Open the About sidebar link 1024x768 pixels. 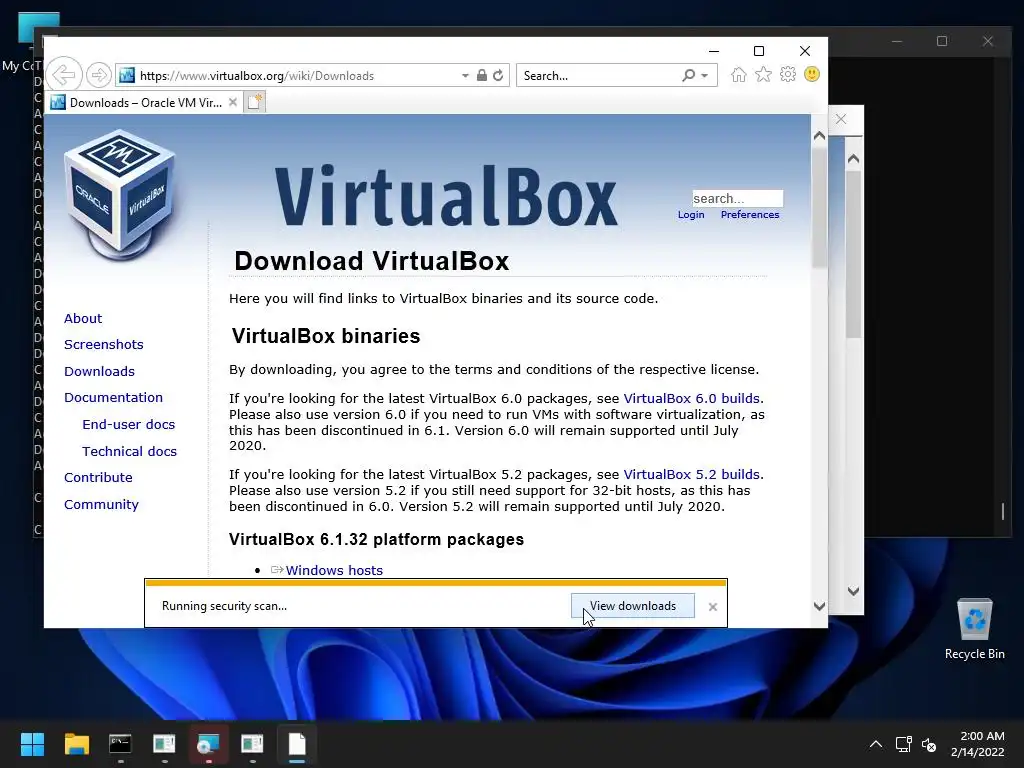(83, 318)
